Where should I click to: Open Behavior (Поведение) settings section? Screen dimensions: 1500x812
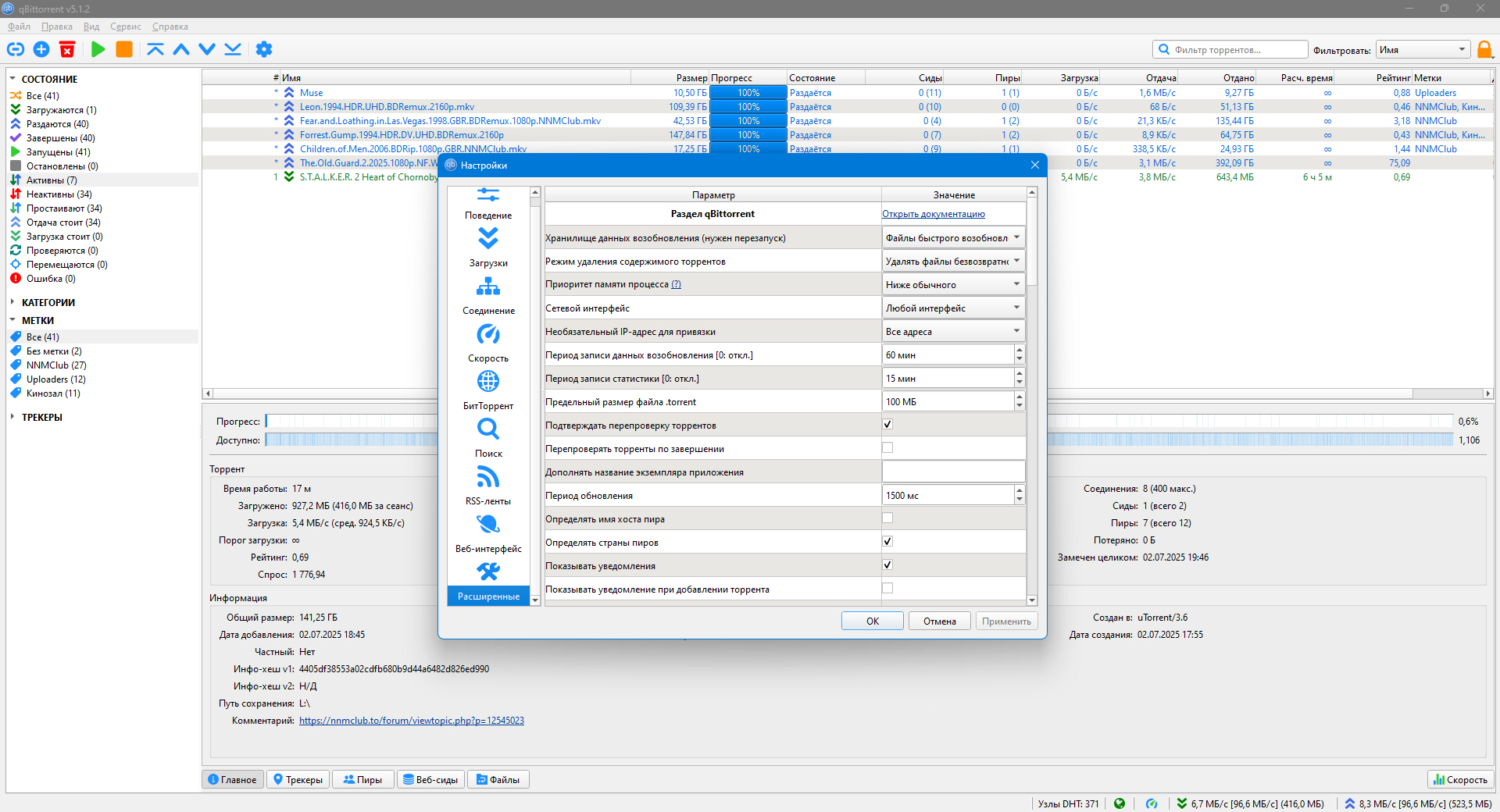[x=488, y=204]
